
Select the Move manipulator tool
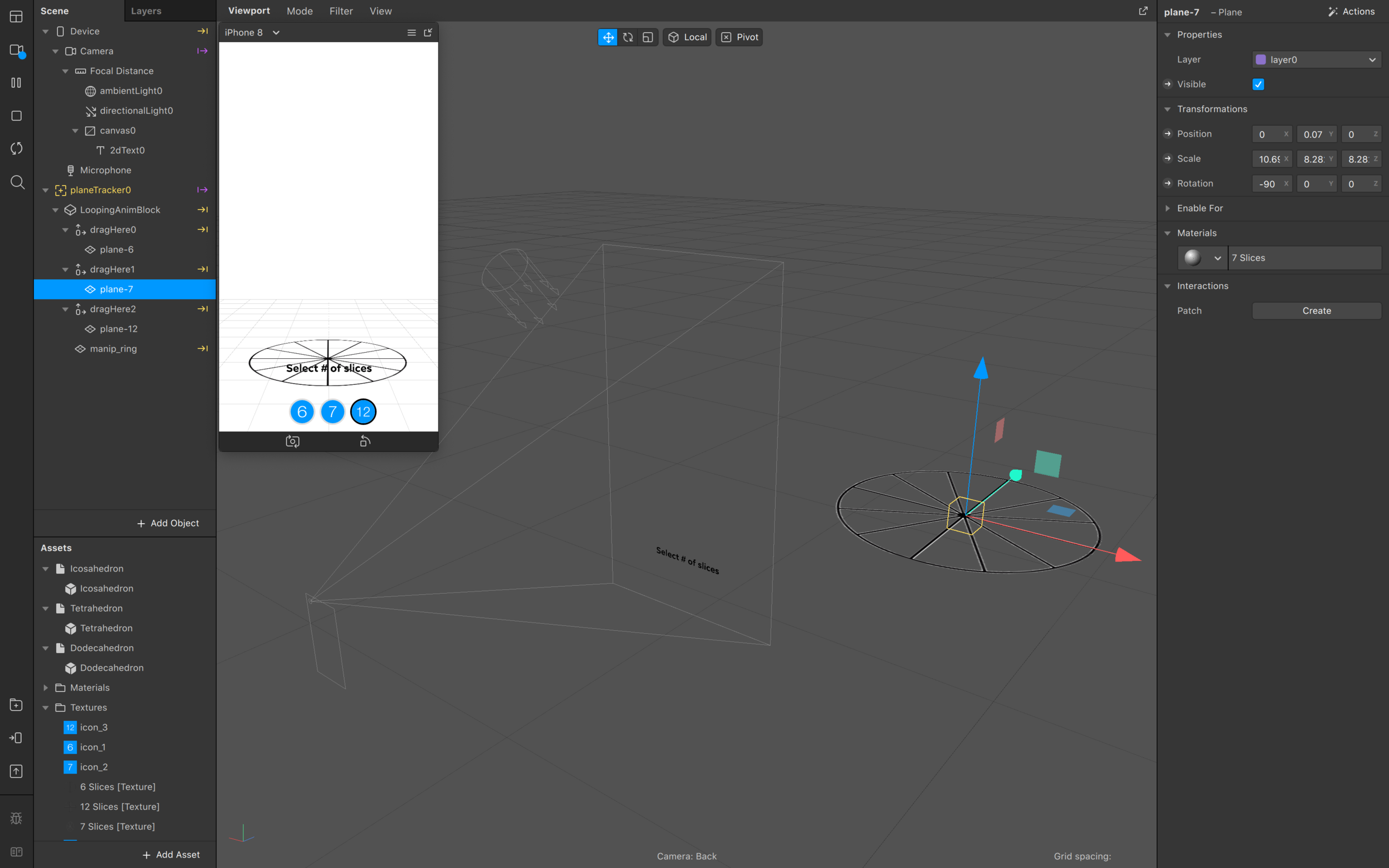click(x=607, y=37)
